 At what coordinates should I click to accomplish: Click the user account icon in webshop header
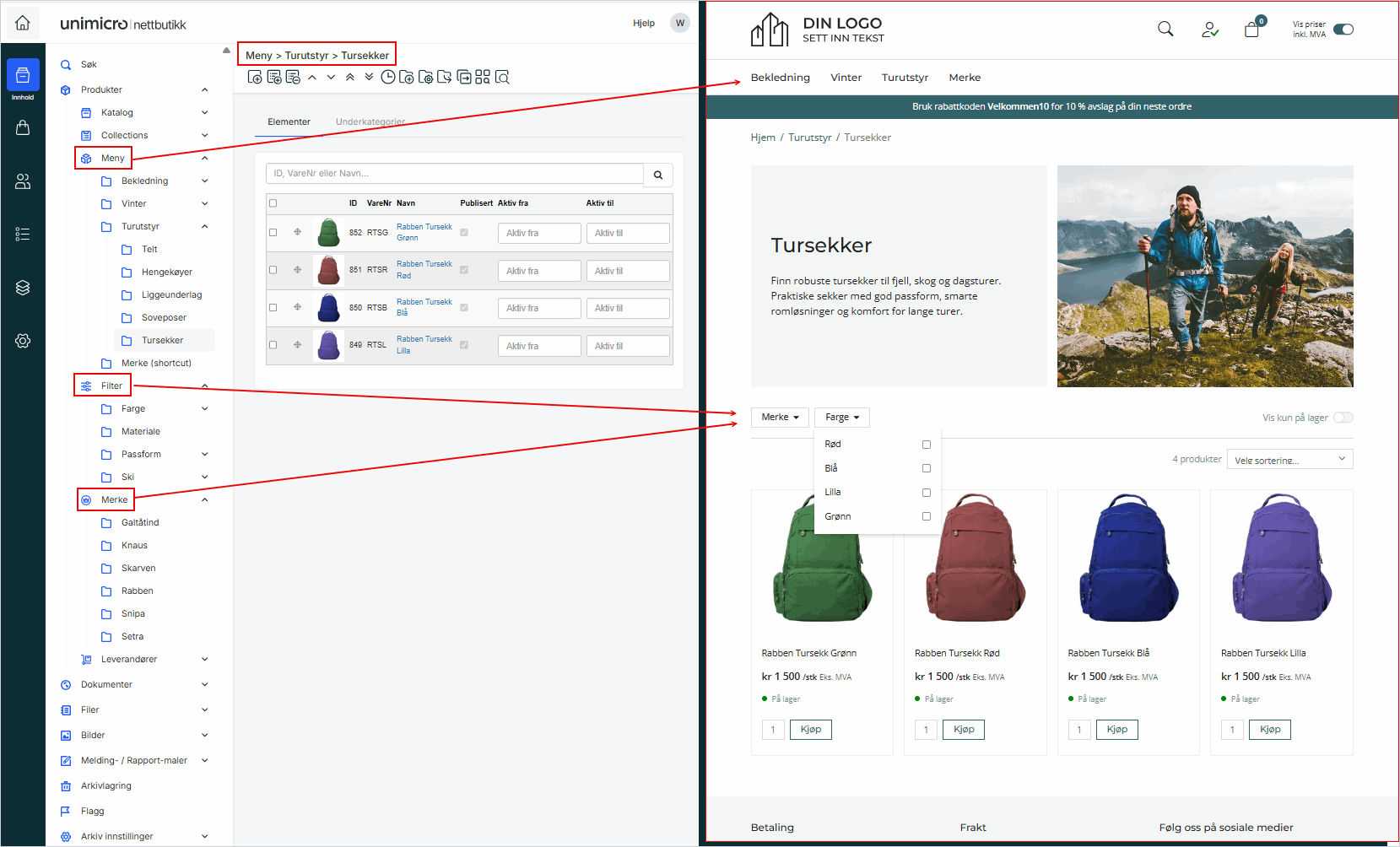pos(1209,30)
